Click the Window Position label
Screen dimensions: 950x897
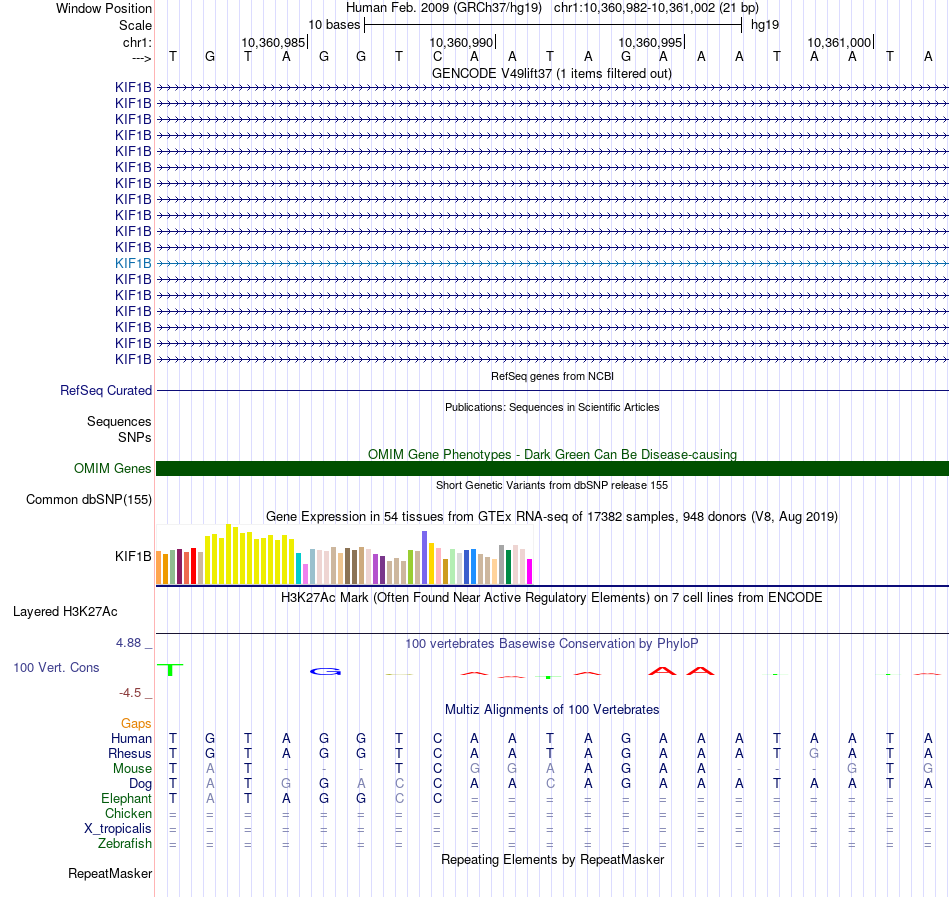pos(104,8)
